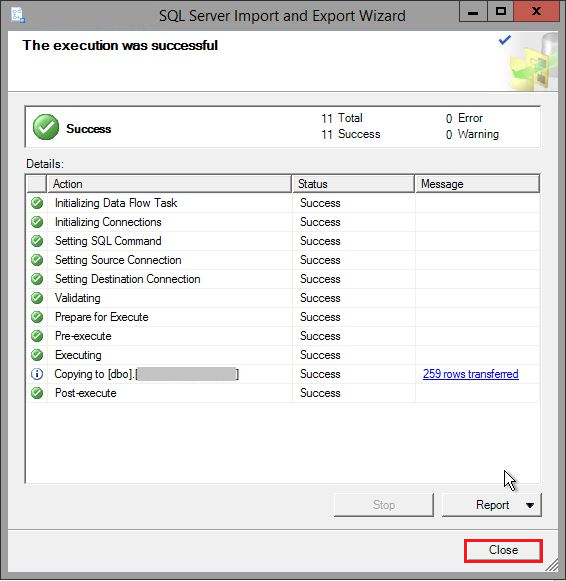Image resolution: width=566 pixels, height=581 pixels.
Task: Click the large green Success icon
Action: click(46, 127)
